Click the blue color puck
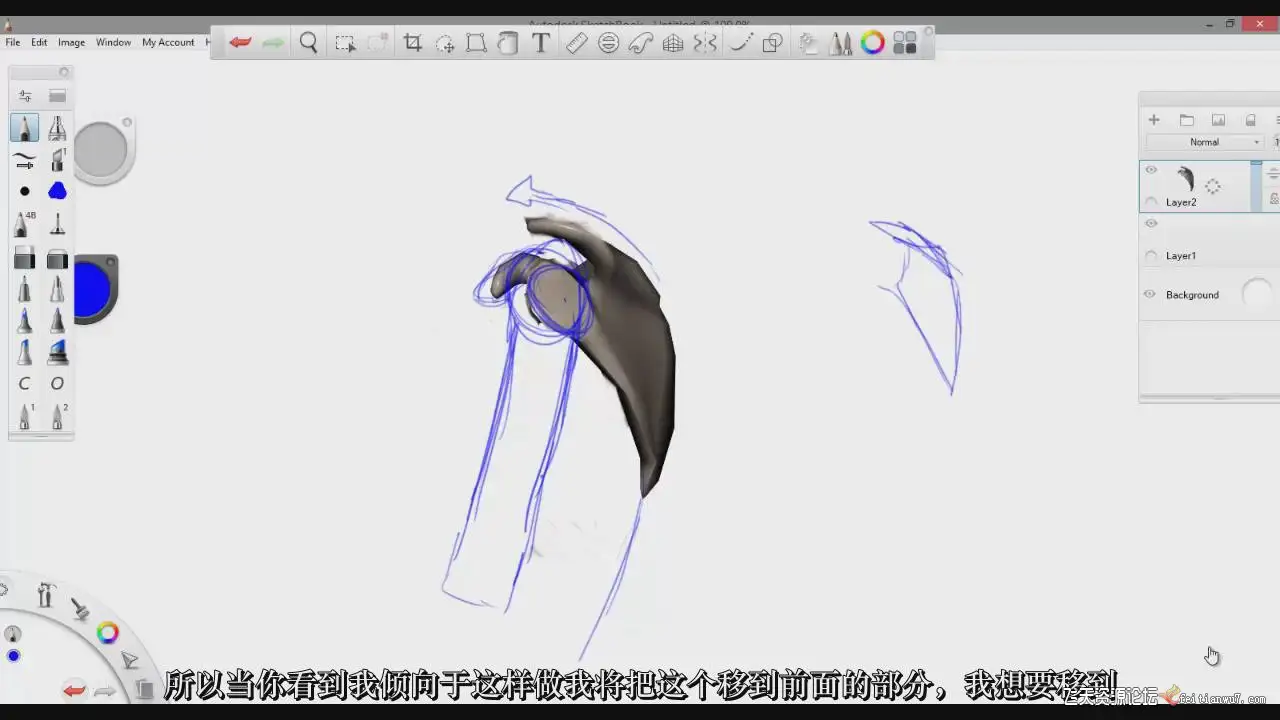Viewport: 1280px width, 720px height. tap(92, 289)
